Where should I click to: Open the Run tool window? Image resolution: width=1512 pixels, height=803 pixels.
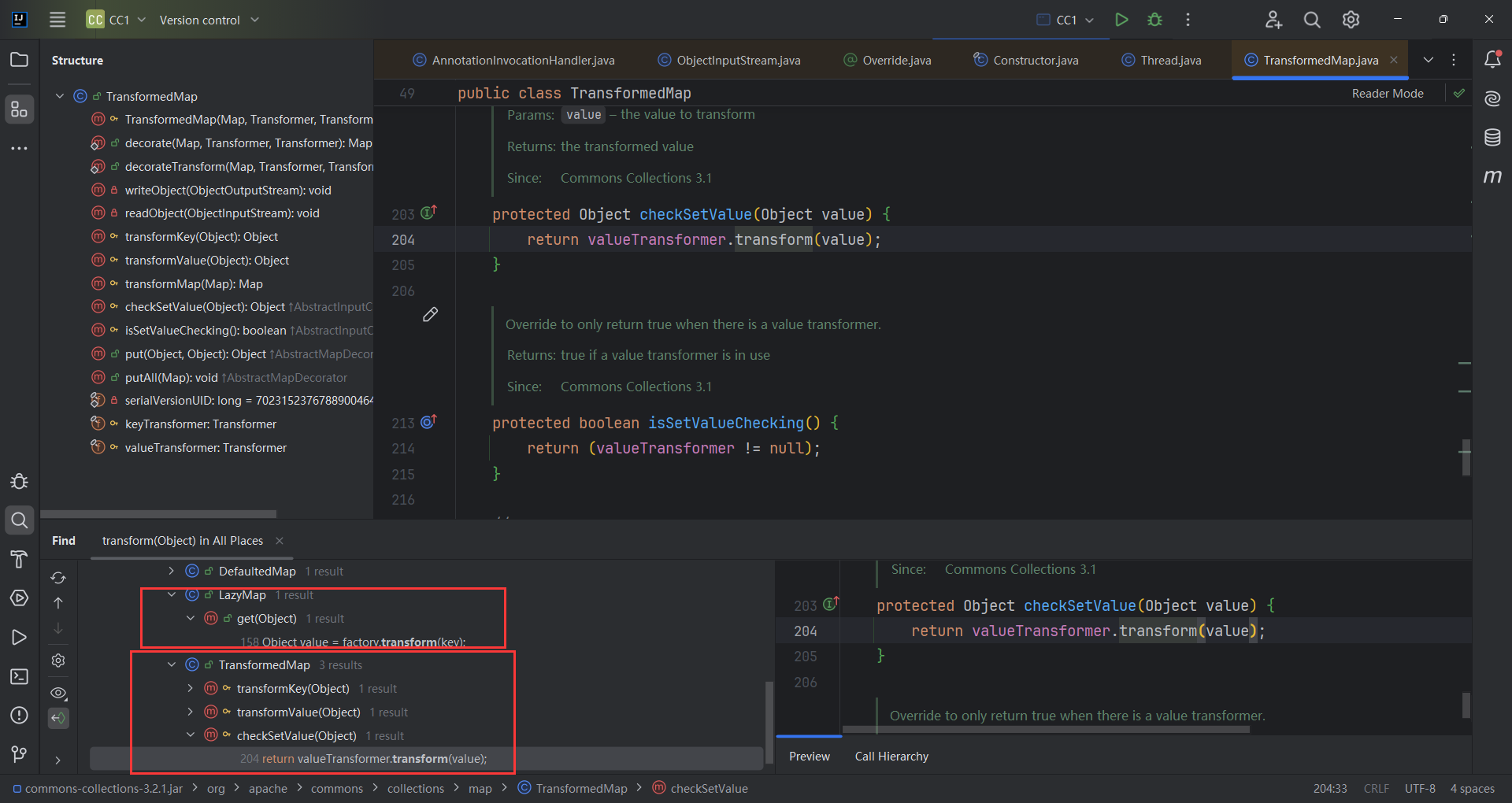[x=19, y=638]
